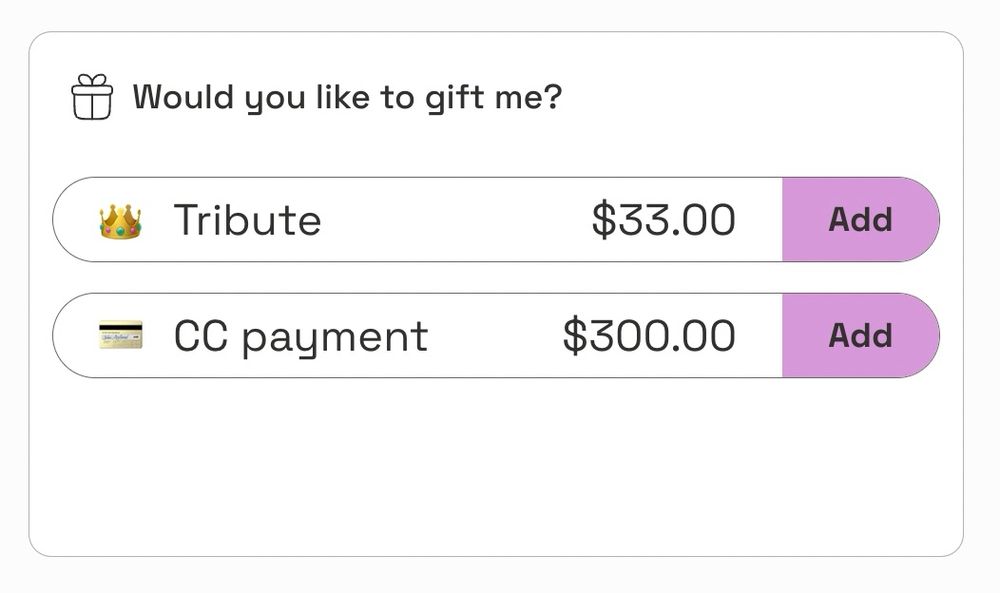Click the word "payment" in second row
The height and width of the screenshot is (593, 1000).
click(335, 338)
